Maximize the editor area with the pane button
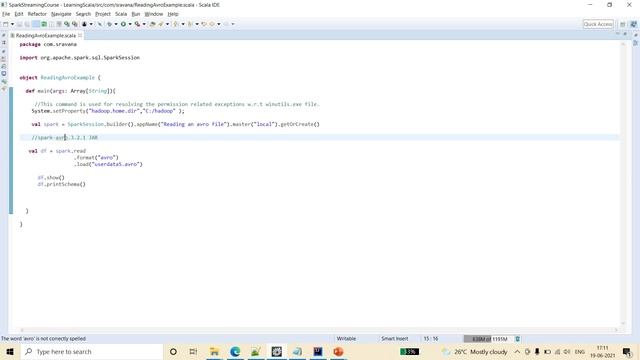 [x=625, y=34]
